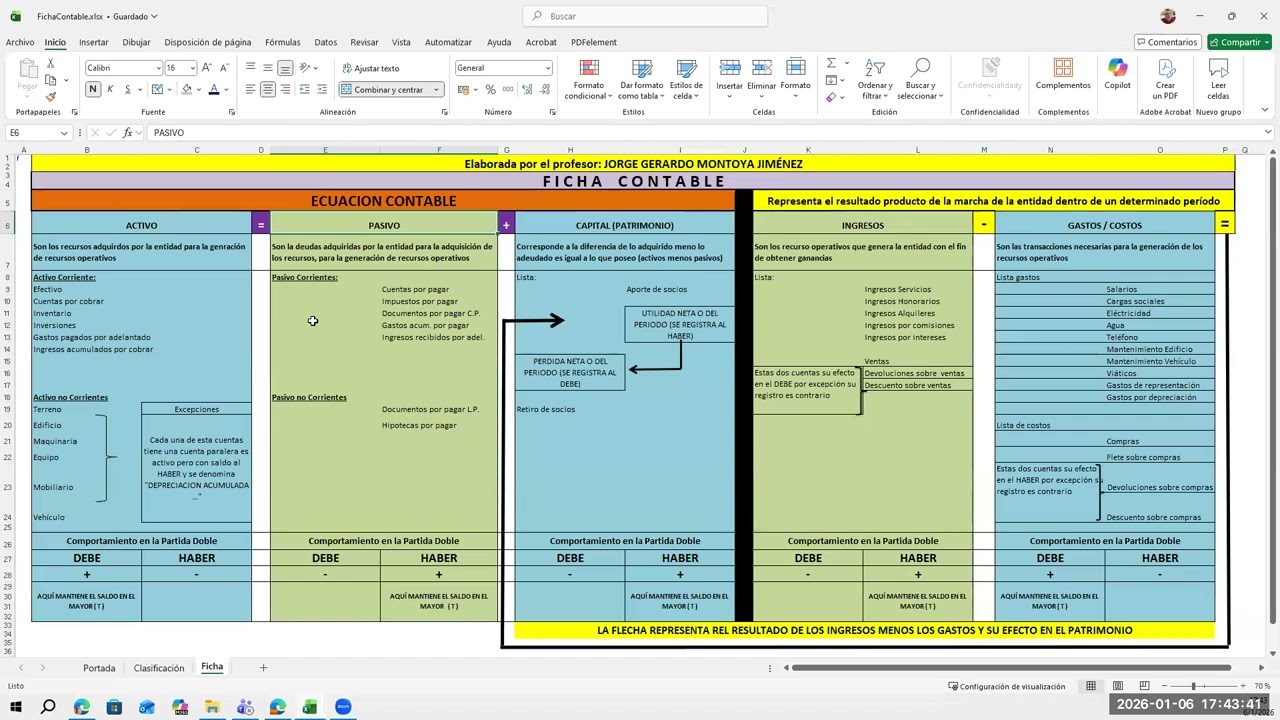Decrease indent in Alineación group
The width and height of the screenshot is (1280, 720).
305,89
